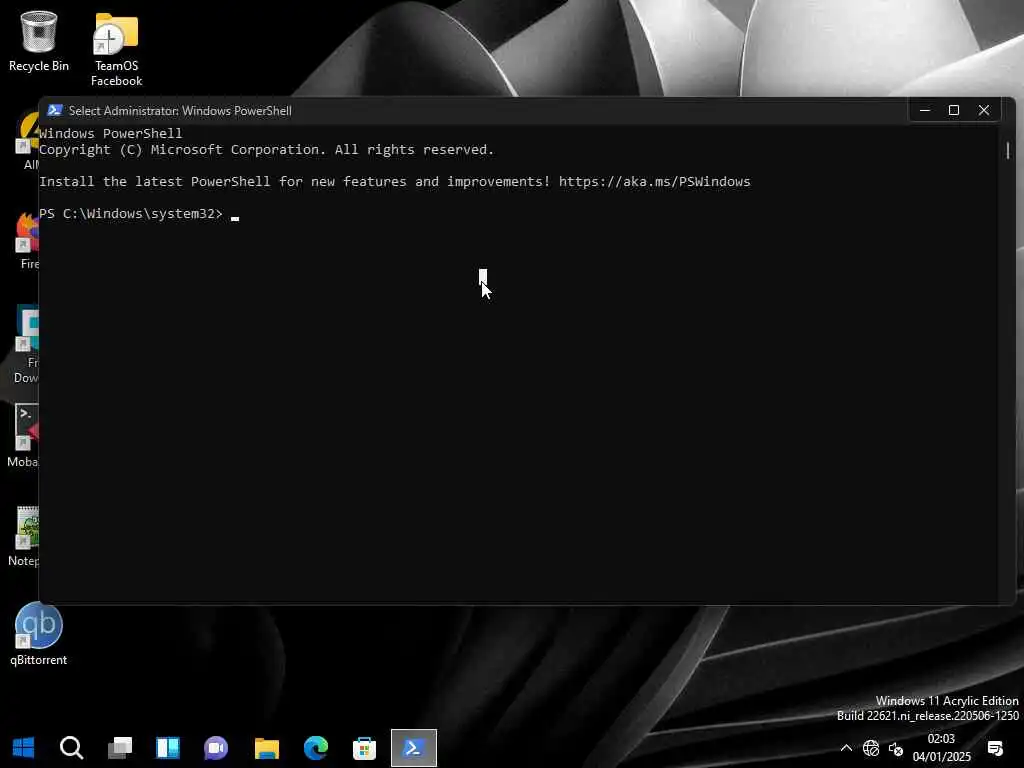Open the notification center icon

995,748
